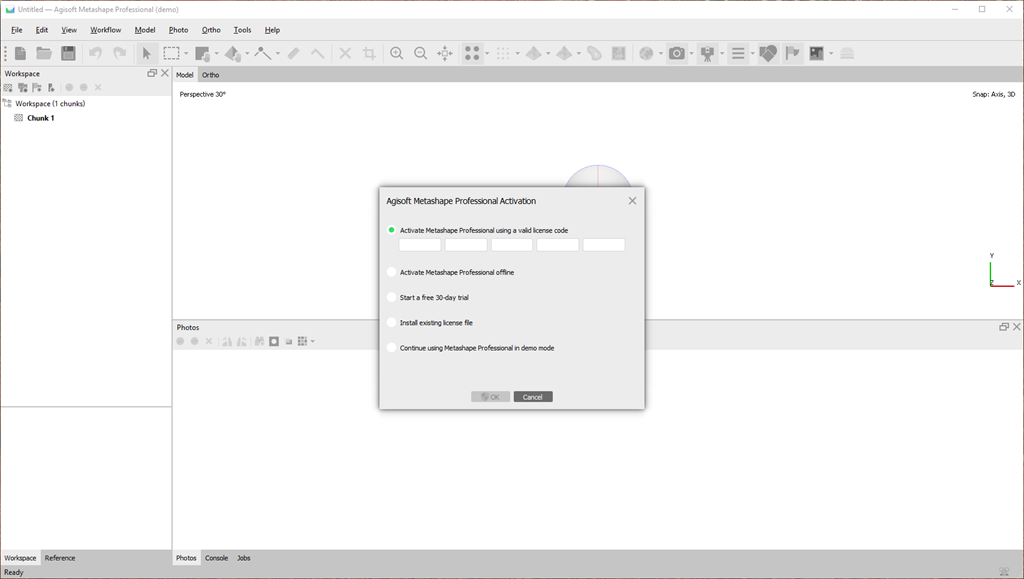The height and width of the screenshot is (579, 1024).
Task: Click the Open project folder icon
Action: 44,54
